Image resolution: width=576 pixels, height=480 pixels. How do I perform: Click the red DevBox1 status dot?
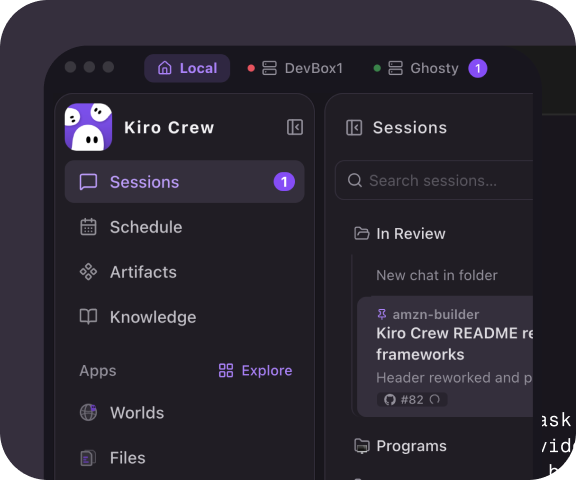tap(251, 68)
